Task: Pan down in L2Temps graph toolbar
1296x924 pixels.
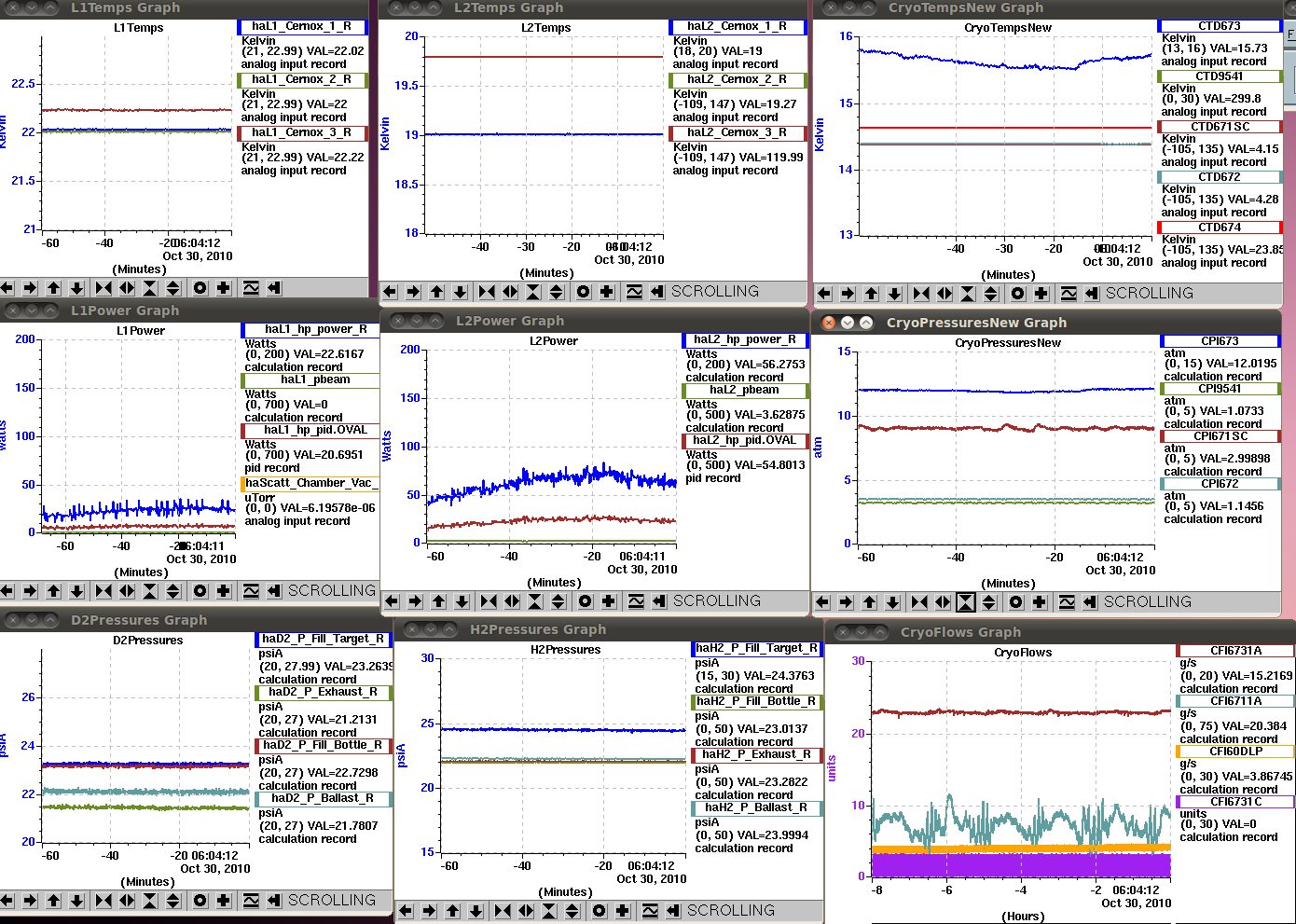Action: coord(460,292)
